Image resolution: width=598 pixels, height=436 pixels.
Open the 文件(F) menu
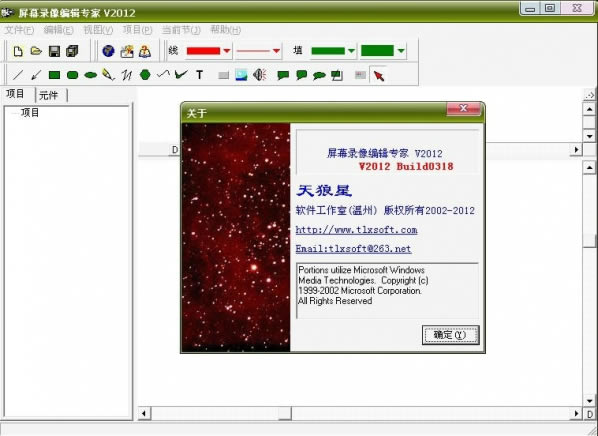[x=19, y=30]
